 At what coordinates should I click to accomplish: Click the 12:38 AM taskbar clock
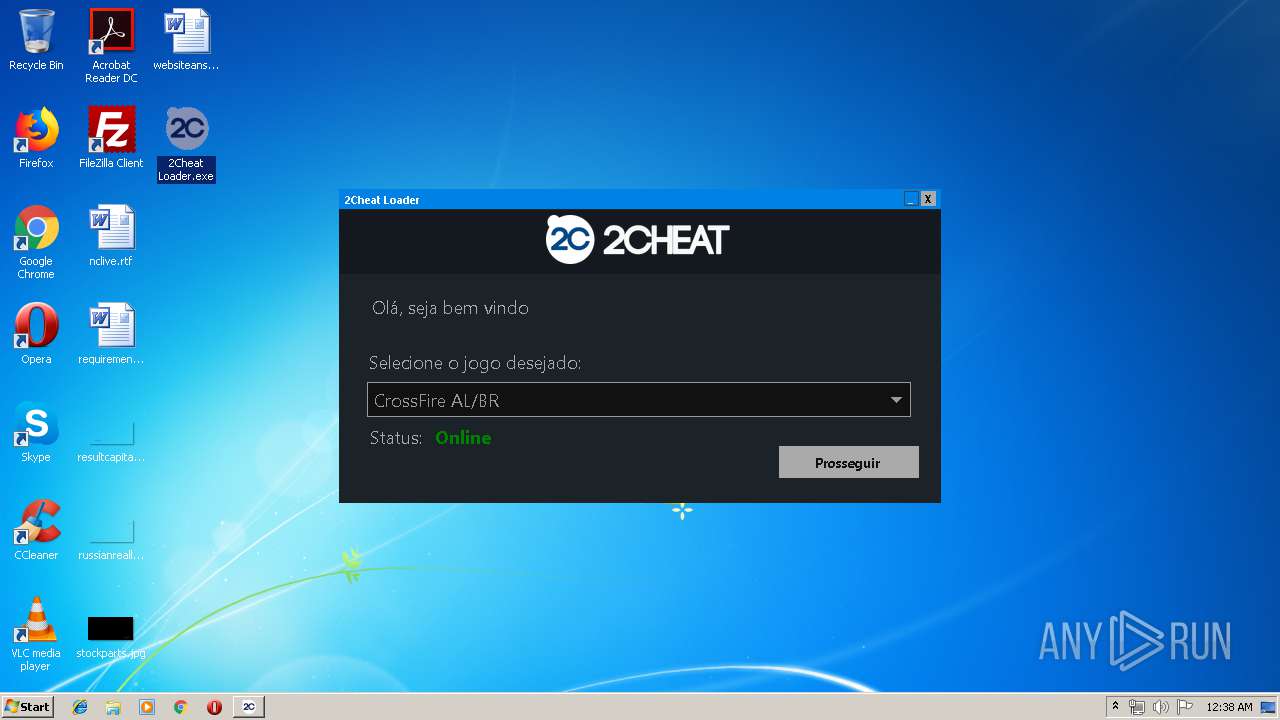tap(1229, 707)
